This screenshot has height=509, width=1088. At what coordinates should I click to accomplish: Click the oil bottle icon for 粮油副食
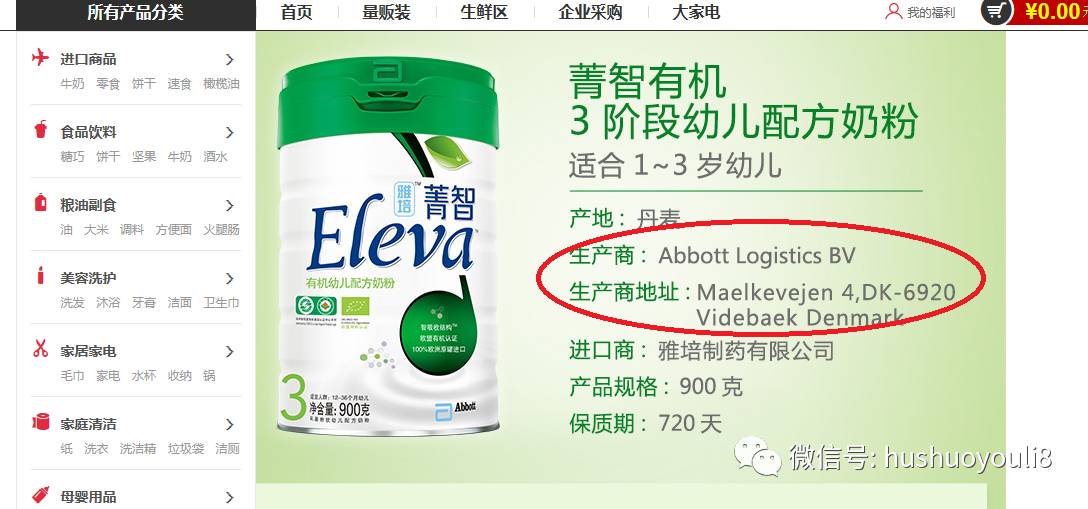(40, 202)
